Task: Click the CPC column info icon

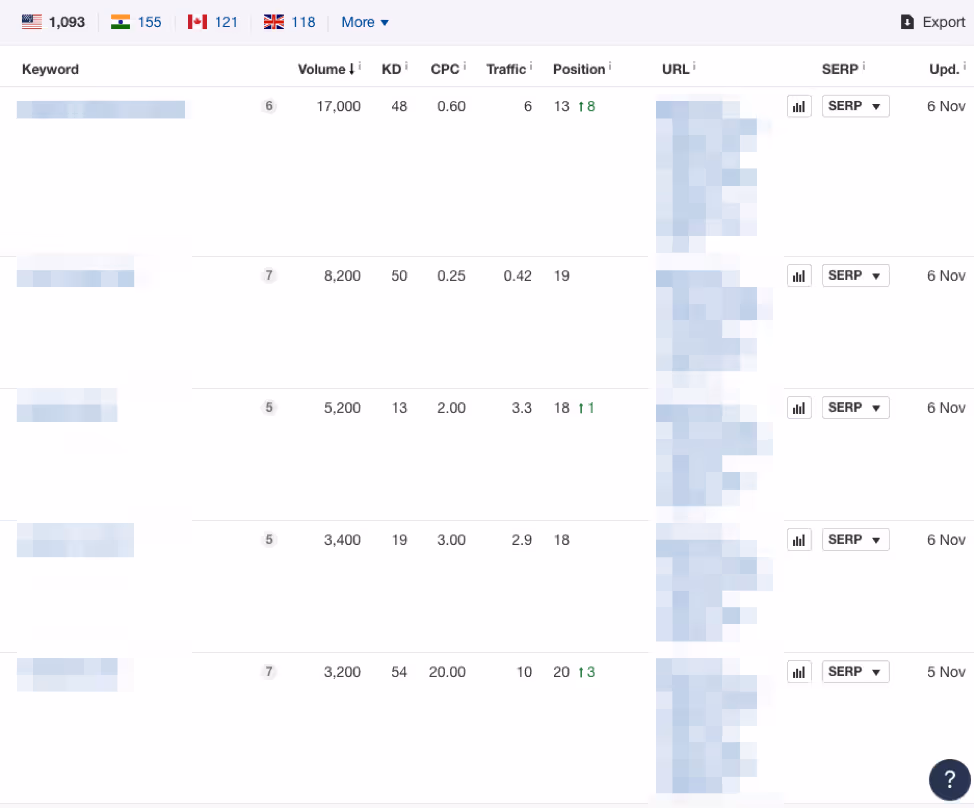Action: coord(465,65)
